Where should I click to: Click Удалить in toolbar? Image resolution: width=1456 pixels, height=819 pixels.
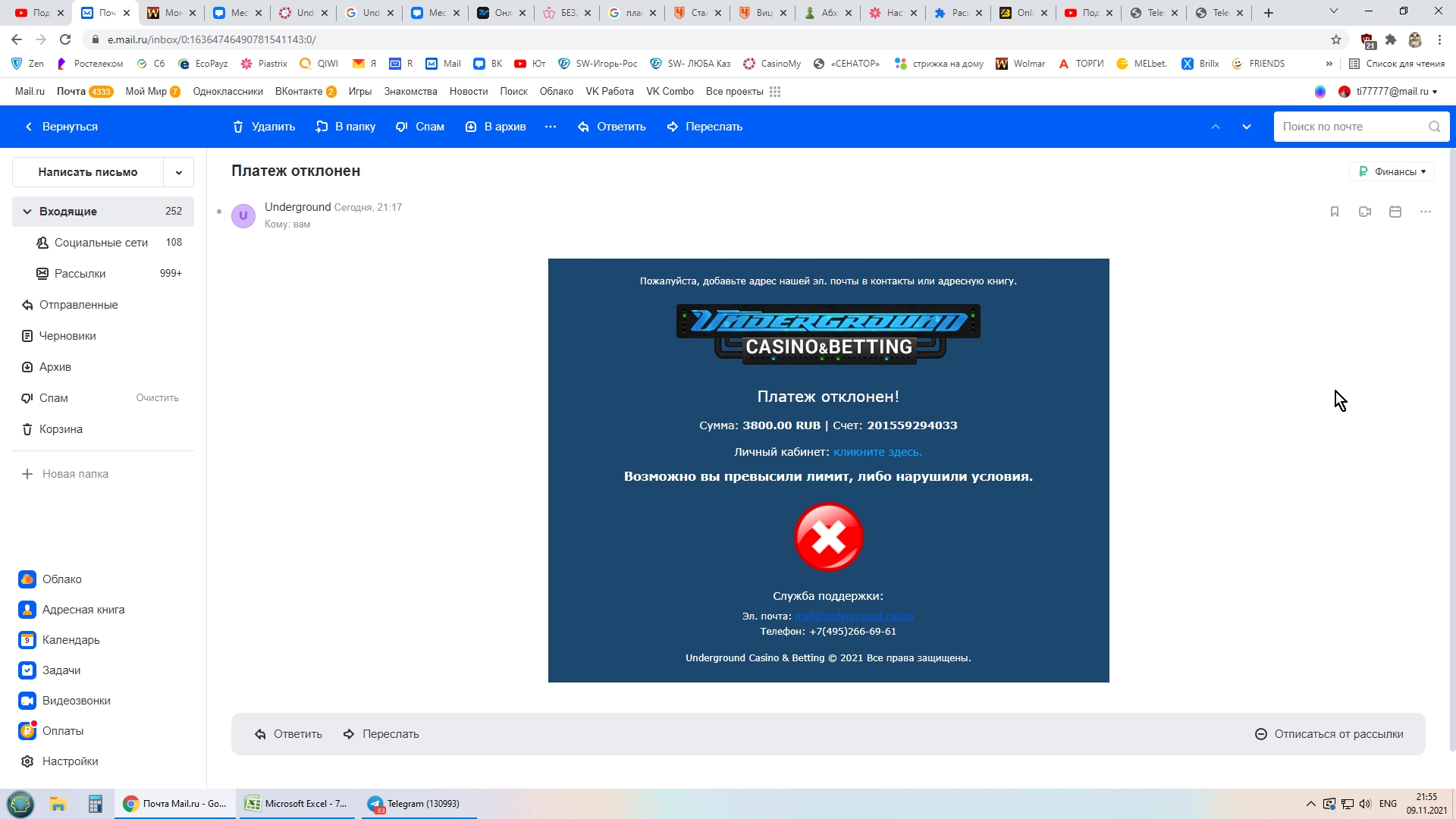[x=264, y=127]
